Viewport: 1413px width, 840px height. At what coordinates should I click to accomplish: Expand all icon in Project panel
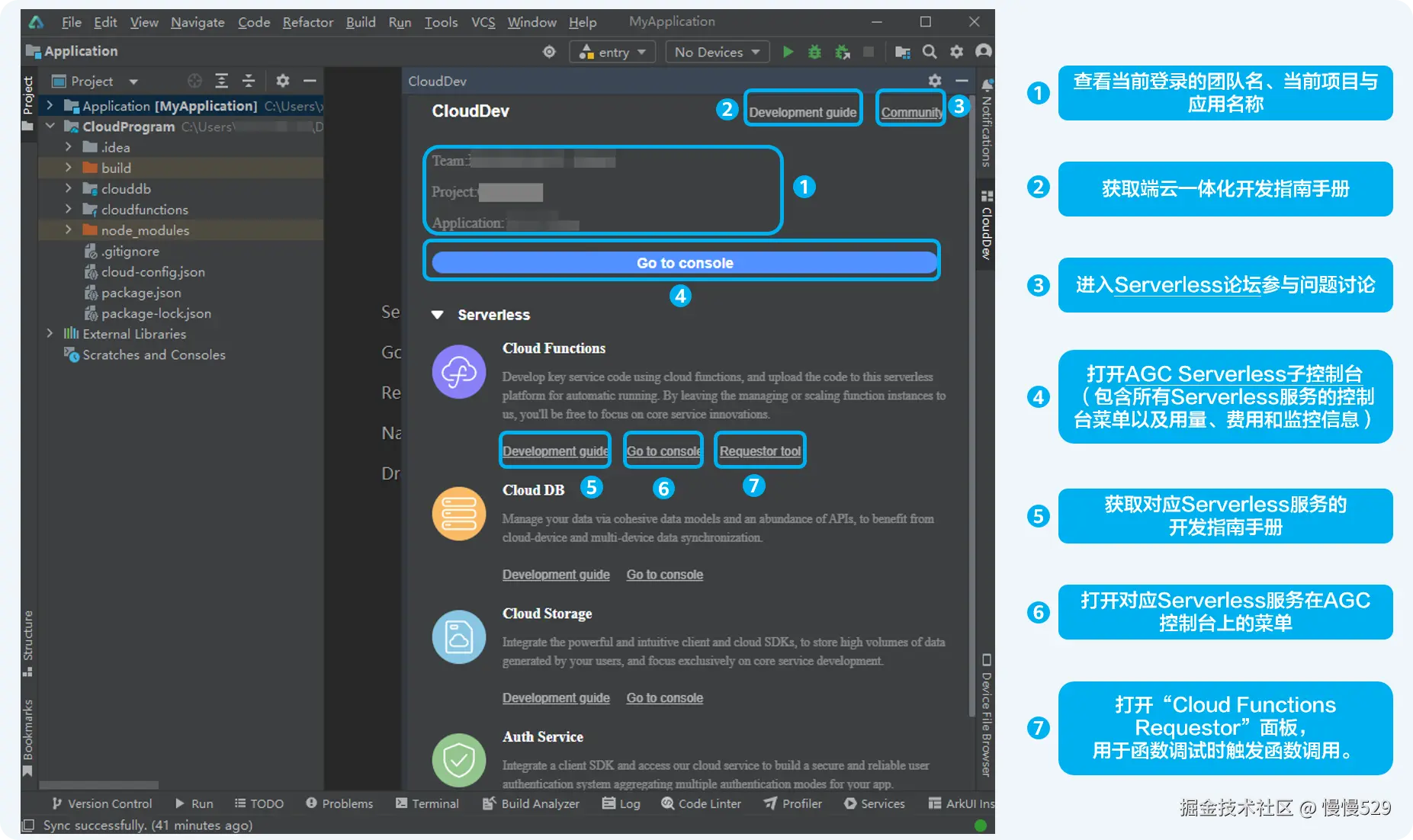221,81
